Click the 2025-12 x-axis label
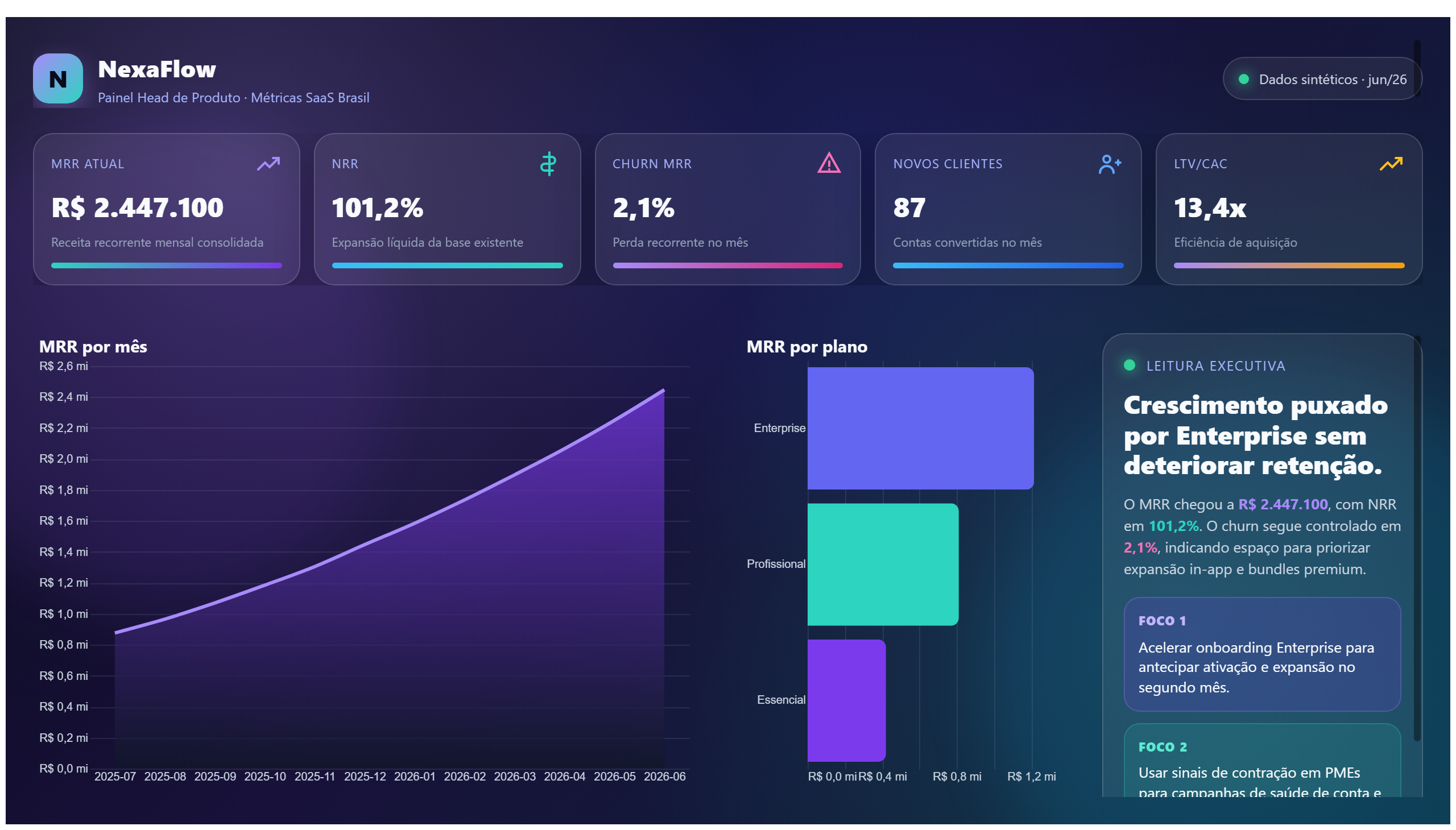Viewport: 1456px width, 830px height. coord(365,777)
